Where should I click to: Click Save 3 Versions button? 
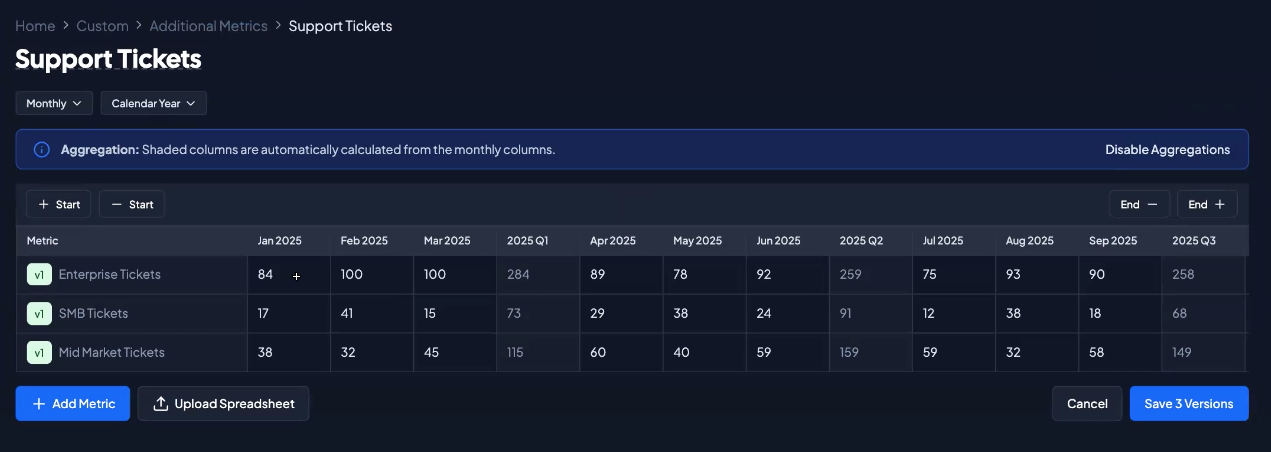point(1189,404)
